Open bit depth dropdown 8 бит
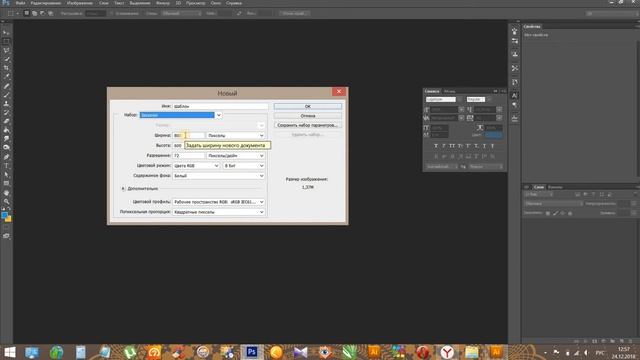The image size is (640, 360). pos(244,166)
